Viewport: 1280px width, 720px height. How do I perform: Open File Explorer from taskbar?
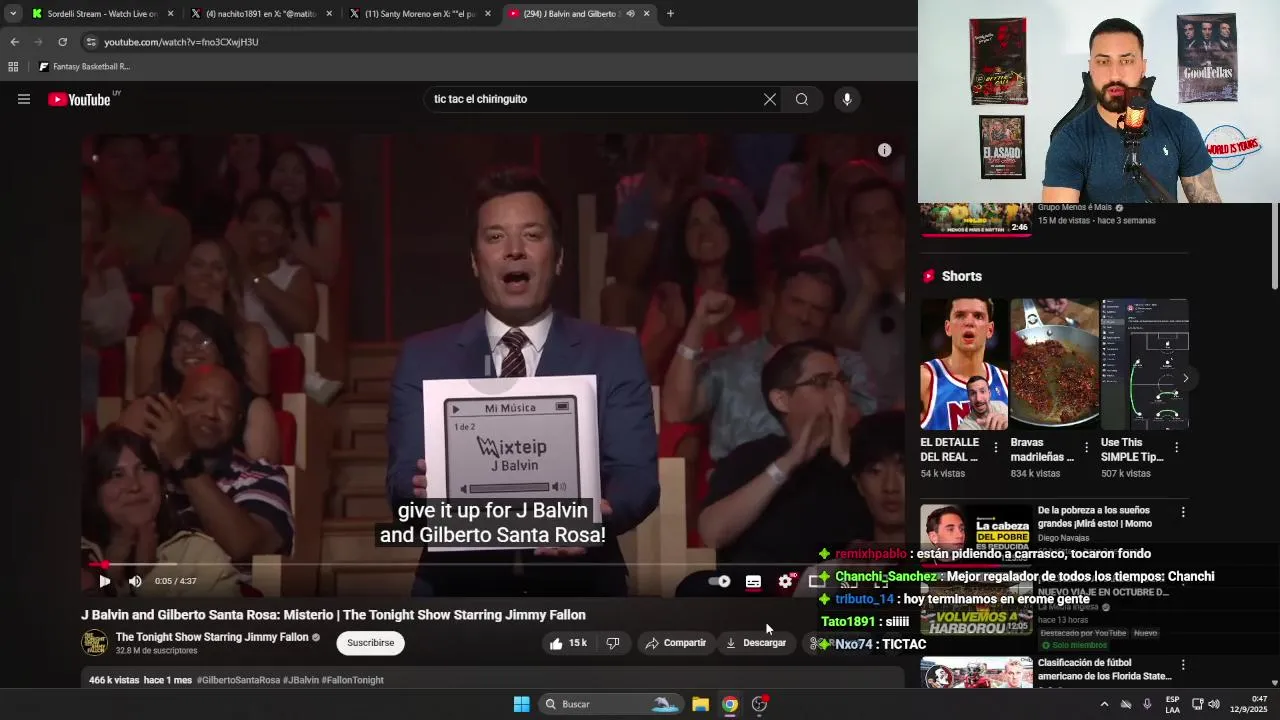coord(700,704)
